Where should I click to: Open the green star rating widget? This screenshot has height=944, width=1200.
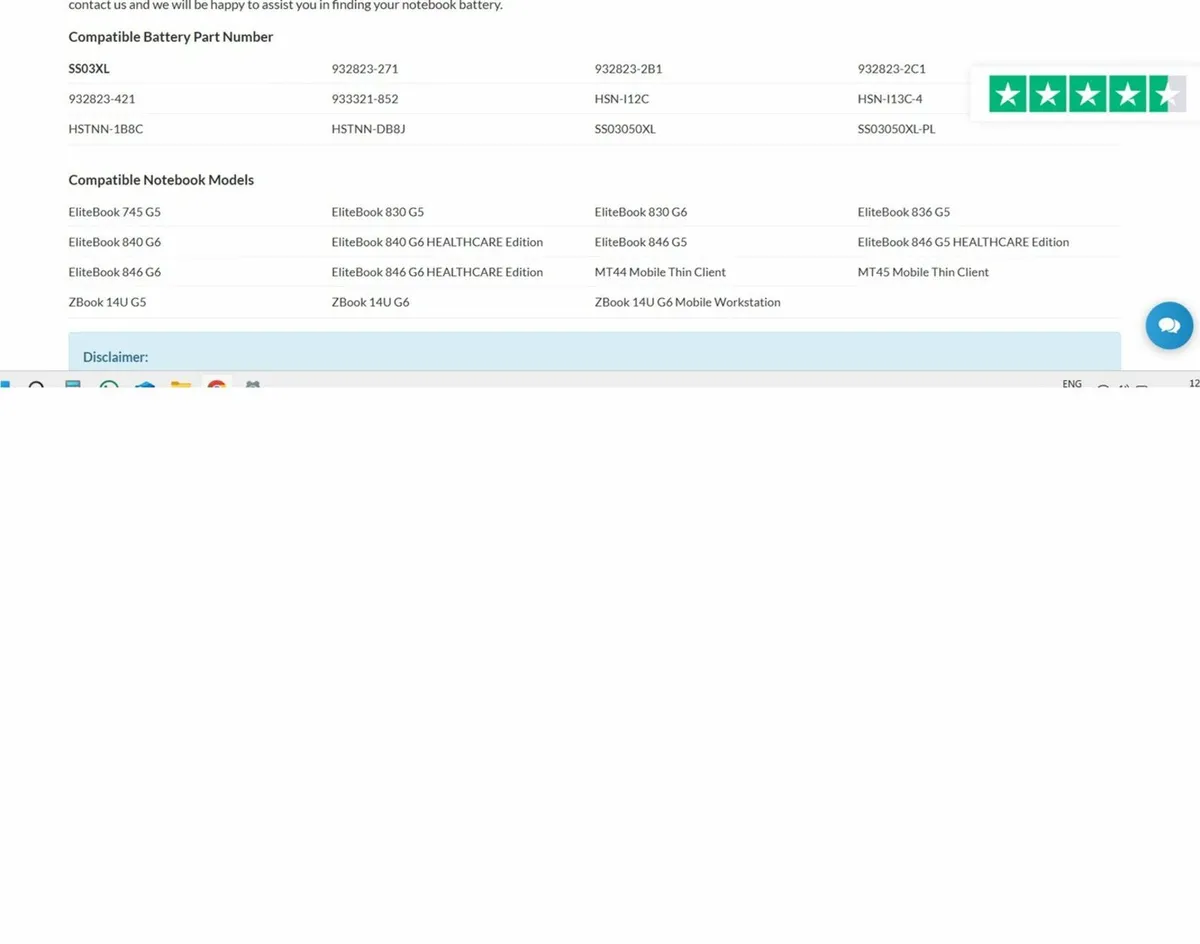1087,94
